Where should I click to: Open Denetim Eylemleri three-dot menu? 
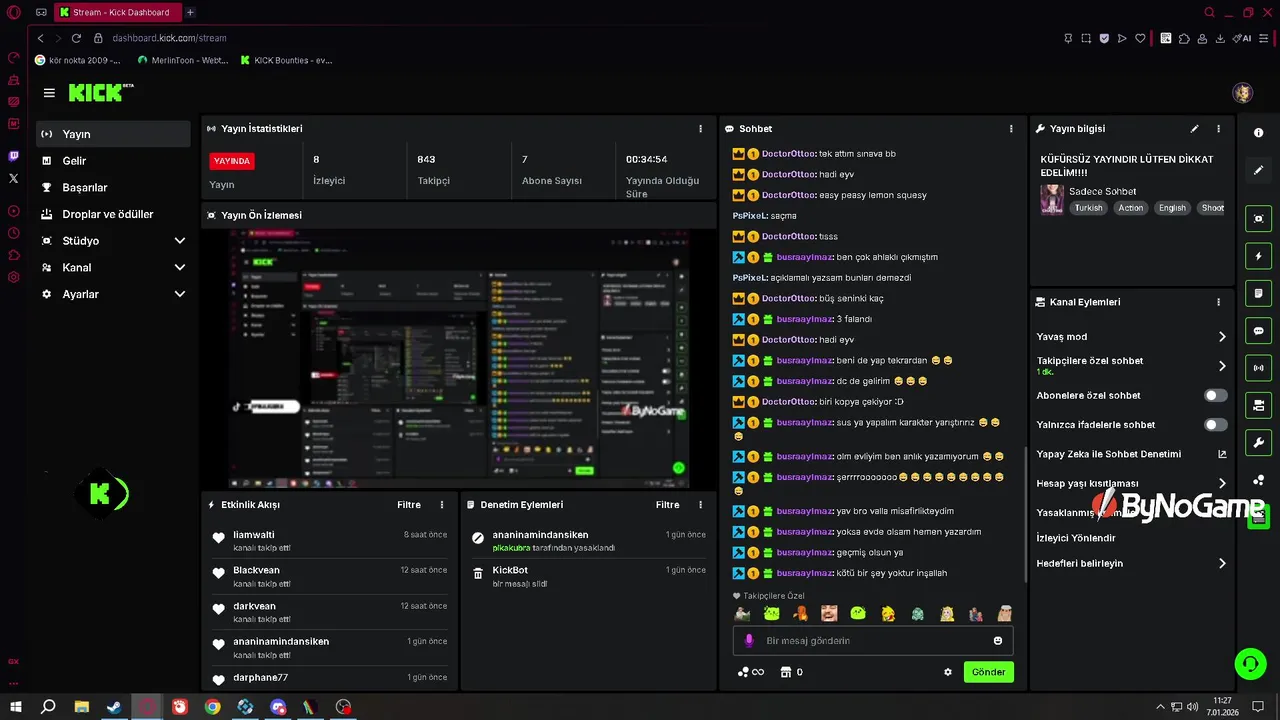click(700, 505)
